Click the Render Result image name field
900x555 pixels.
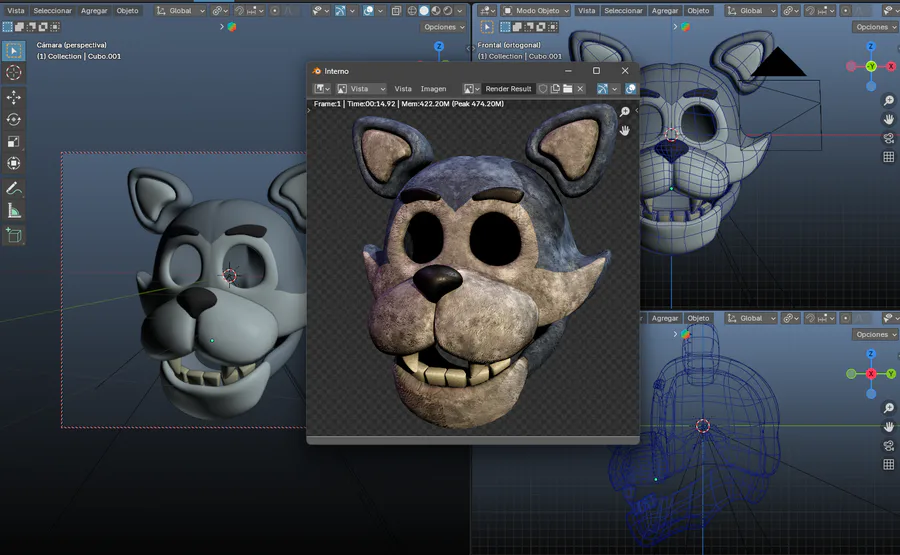[509, 88]
